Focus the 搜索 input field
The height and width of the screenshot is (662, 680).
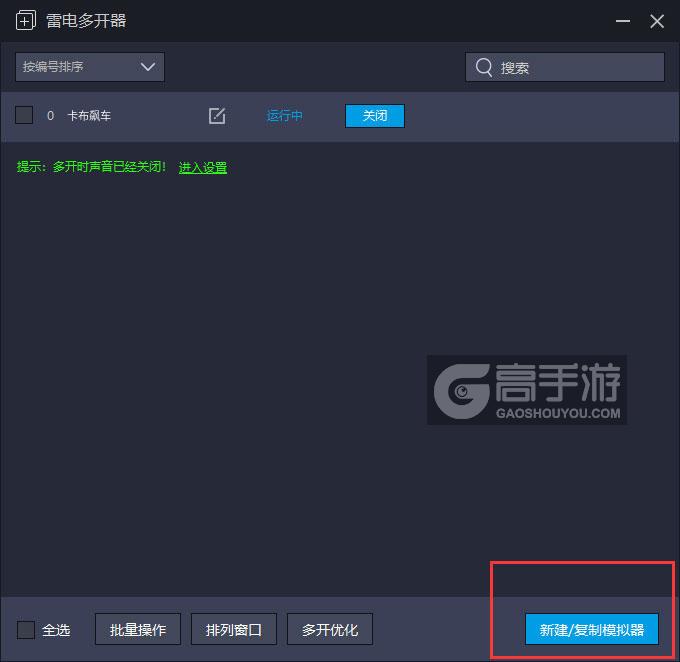[565, 67]
